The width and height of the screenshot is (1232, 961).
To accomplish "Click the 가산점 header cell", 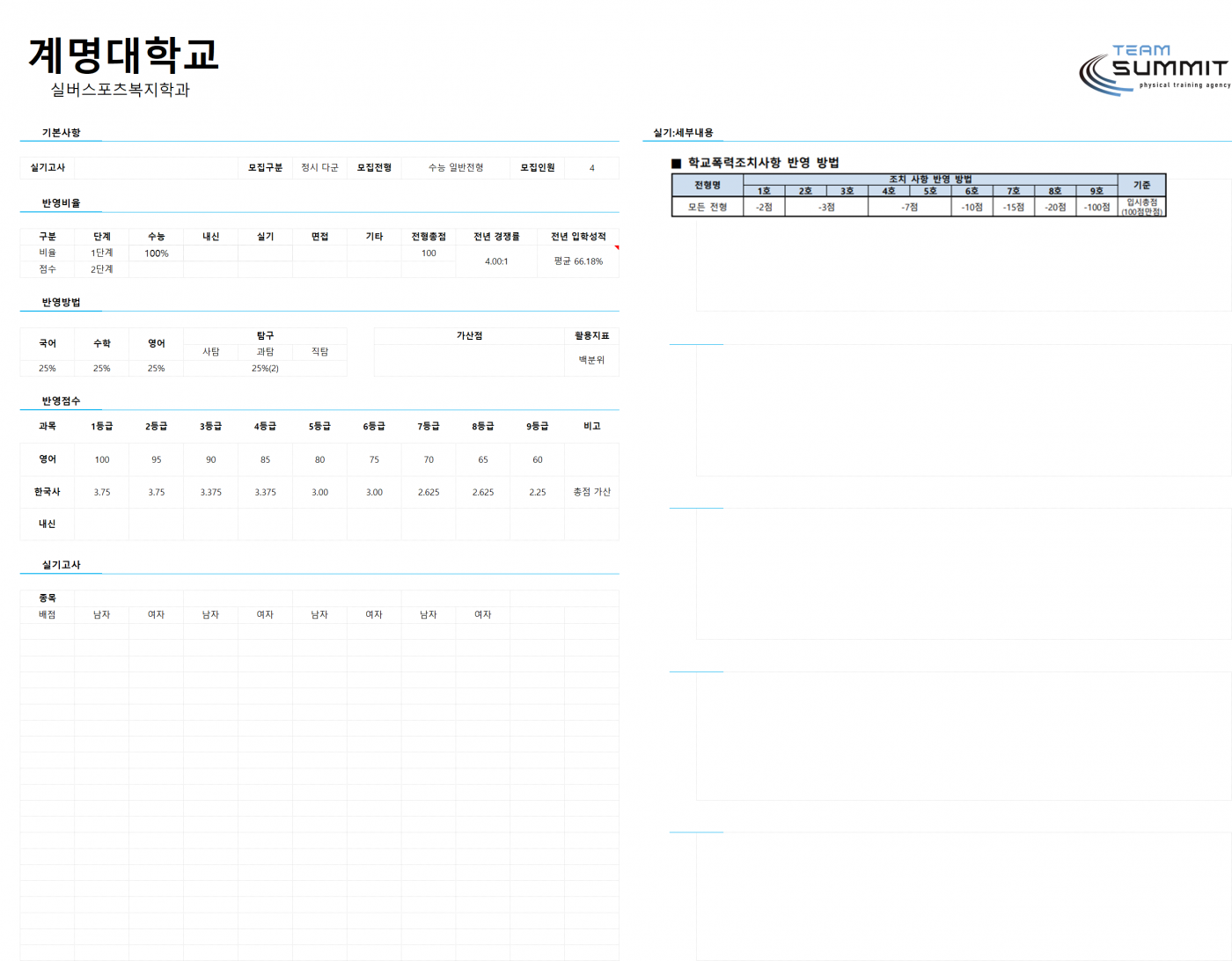I will [469, 336].
